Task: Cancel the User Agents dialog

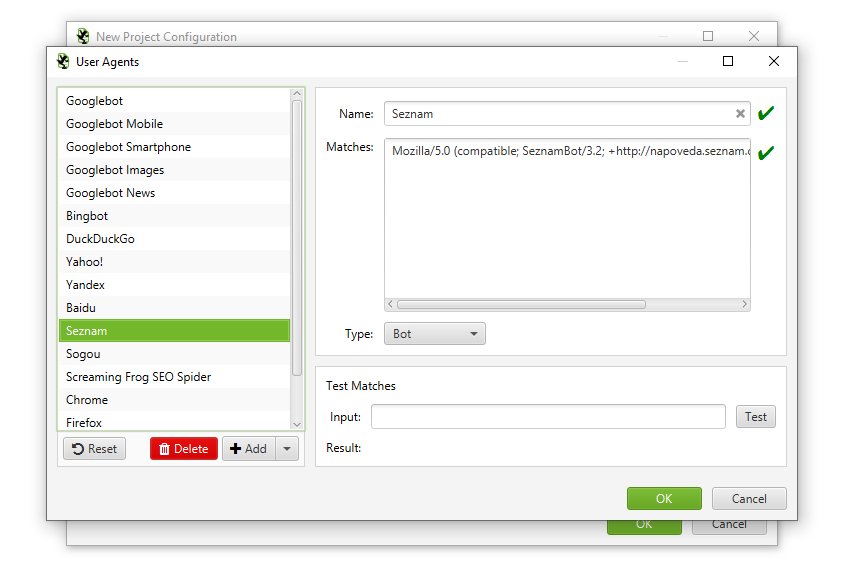Action: 749,498
